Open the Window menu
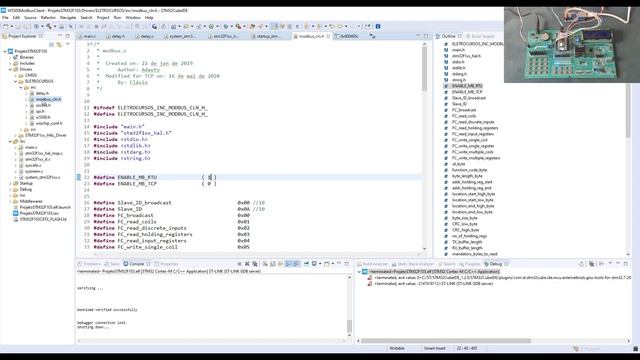640x360 pixels. point(133,18)
